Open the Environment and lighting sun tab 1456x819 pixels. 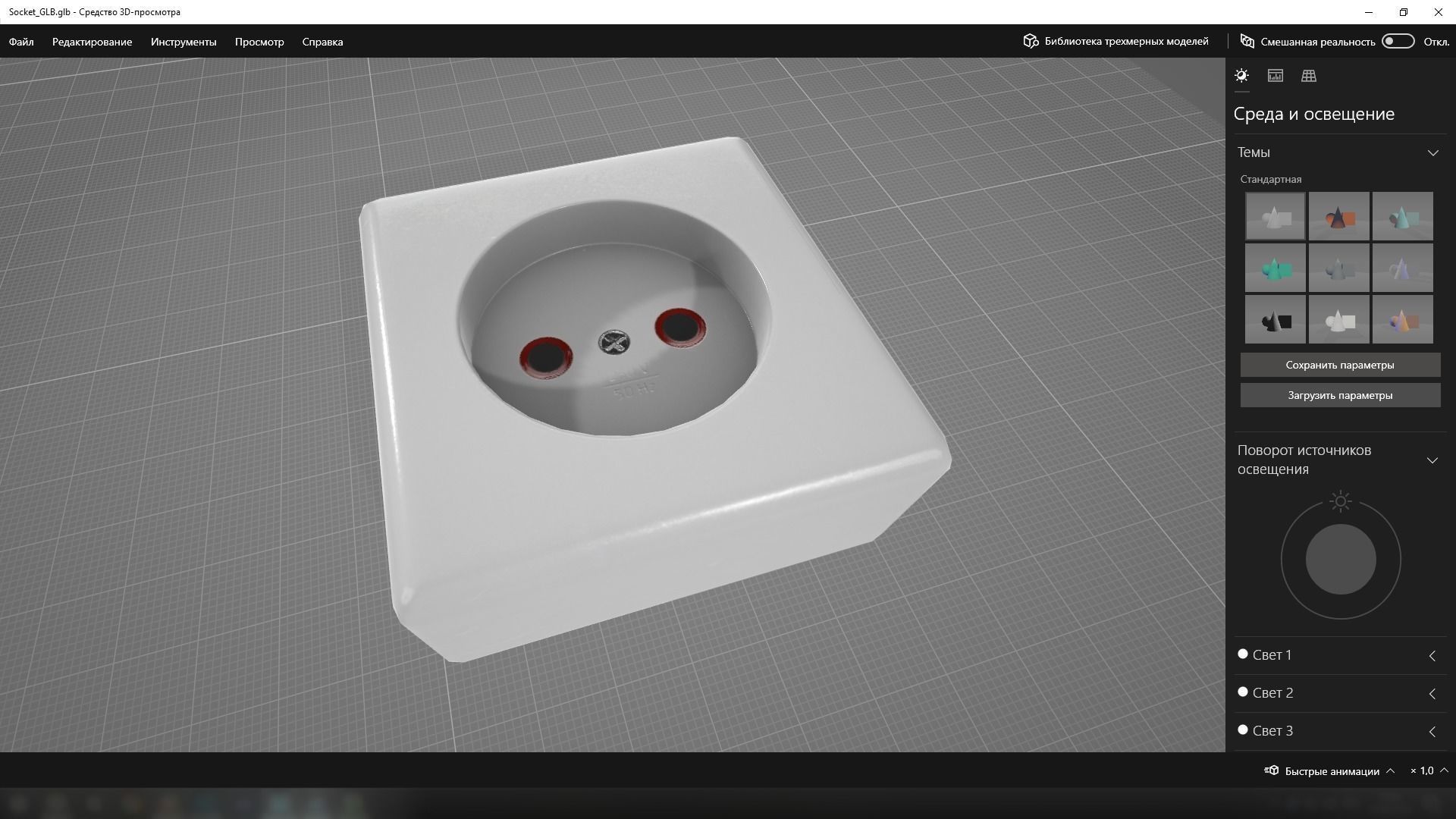click(1241, 76)
